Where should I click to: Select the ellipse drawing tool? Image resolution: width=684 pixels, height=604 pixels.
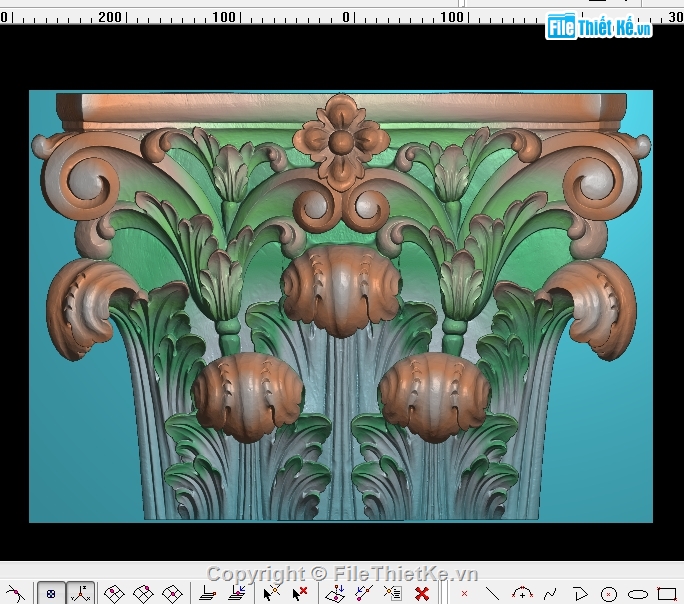pyautogui.click(x=638, y=594)
